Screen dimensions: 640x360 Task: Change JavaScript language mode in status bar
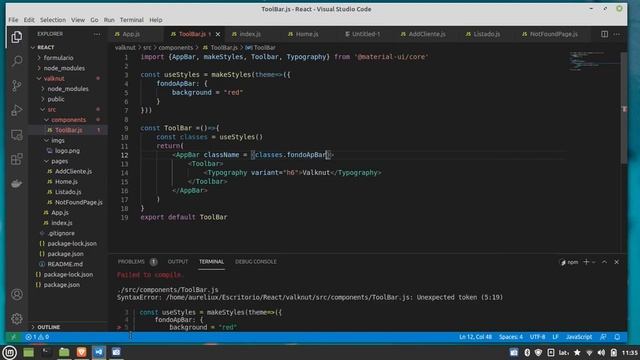(x=579, y=337)
